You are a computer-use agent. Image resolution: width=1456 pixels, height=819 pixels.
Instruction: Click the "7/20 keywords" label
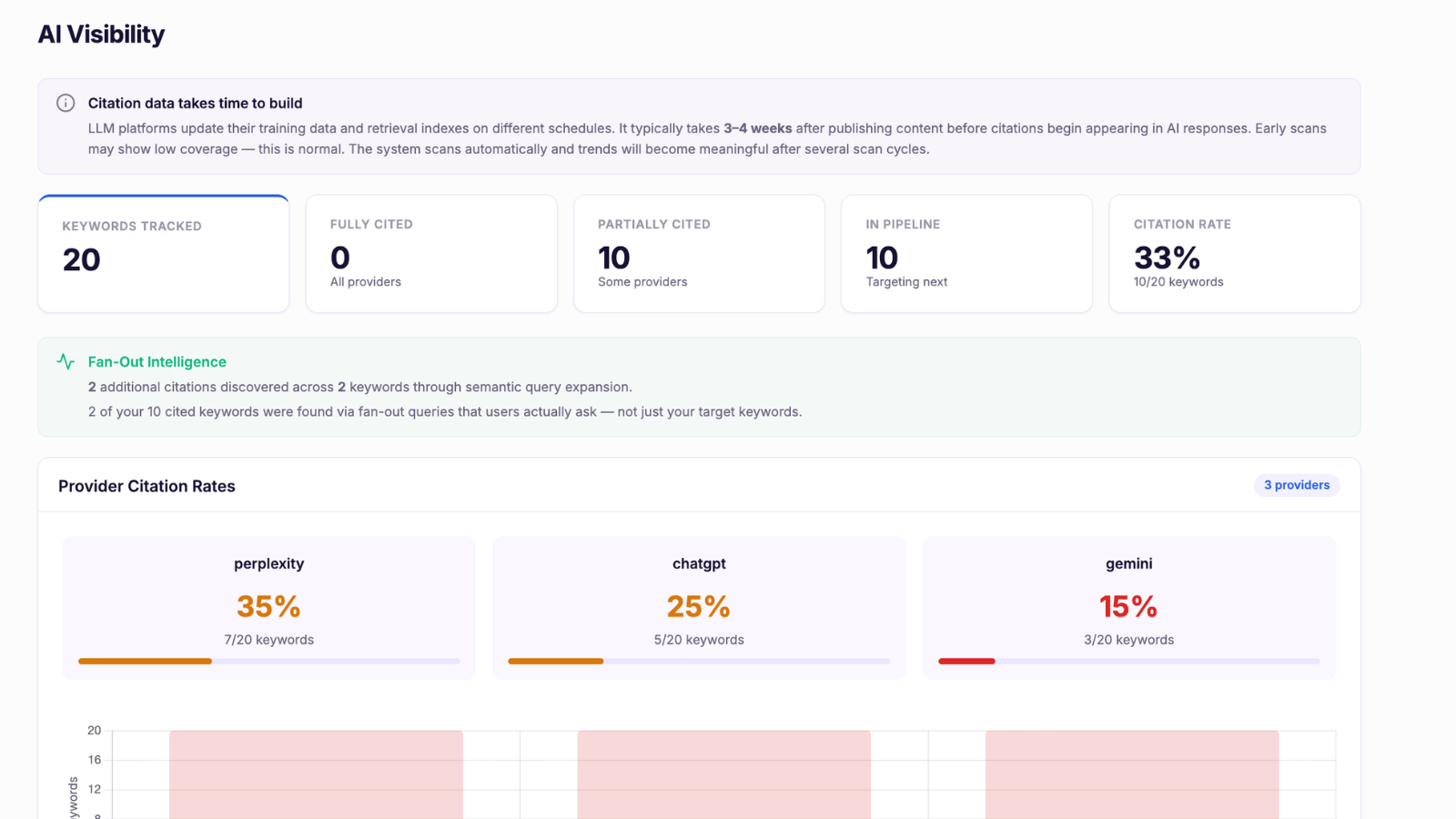pyautogui.click(x=268, y=640)
